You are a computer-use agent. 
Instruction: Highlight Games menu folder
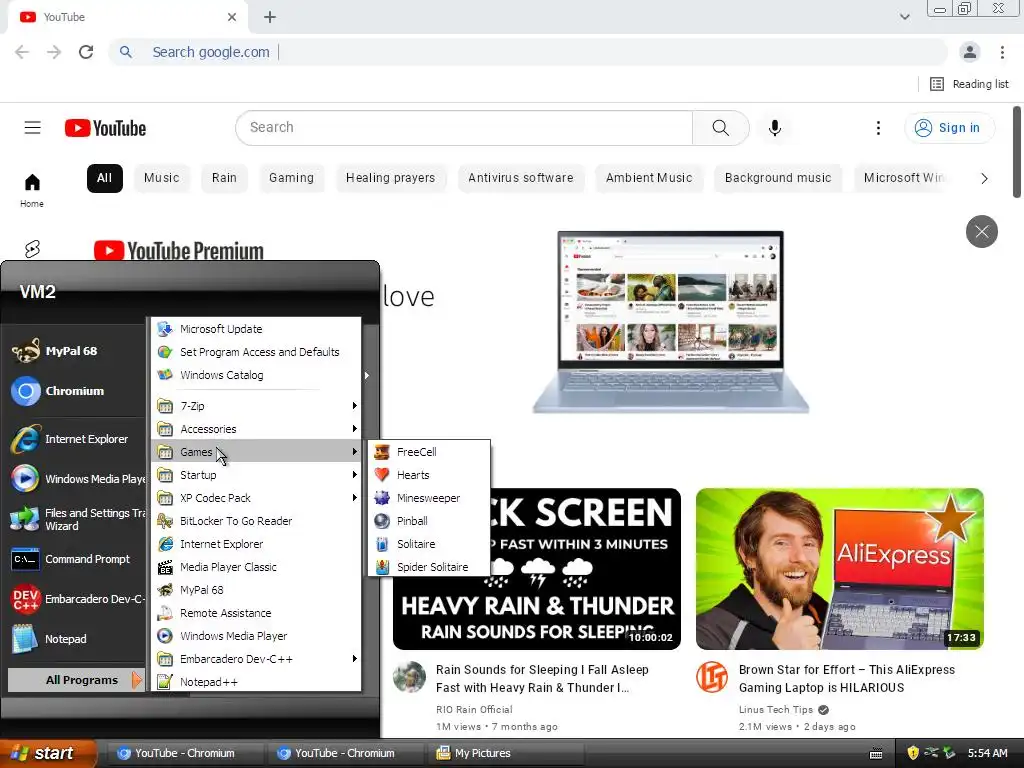coord(256,452)
